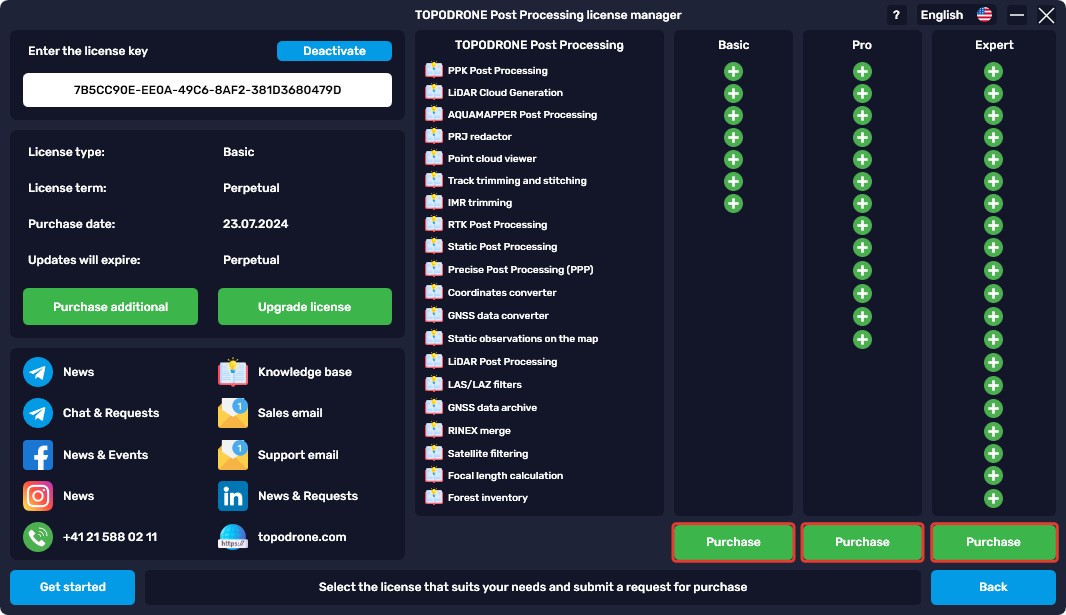Screen dimensions: 1066x615
Task: Open the Telegram News channel icon
Action: 38,372
